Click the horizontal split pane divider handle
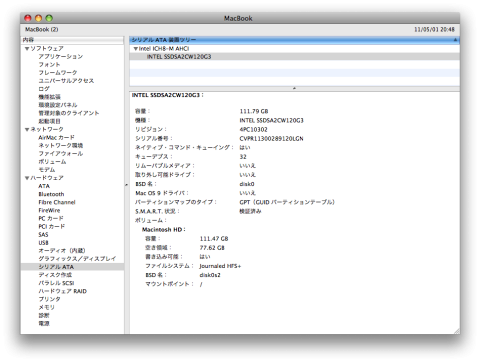The width and height of the screenshot is (480, 362). pos(294,88)
